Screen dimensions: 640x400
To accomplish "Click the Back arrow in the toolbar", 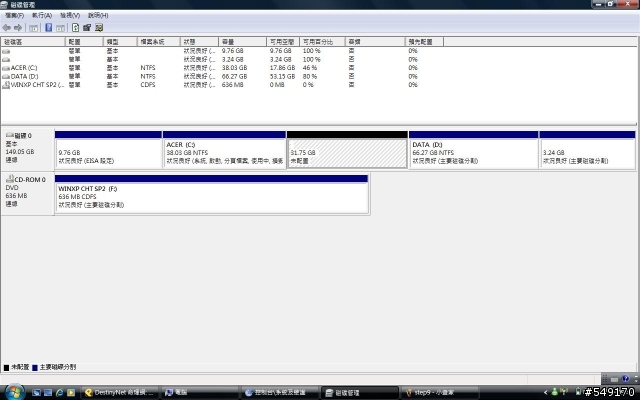I will [7, 28].
